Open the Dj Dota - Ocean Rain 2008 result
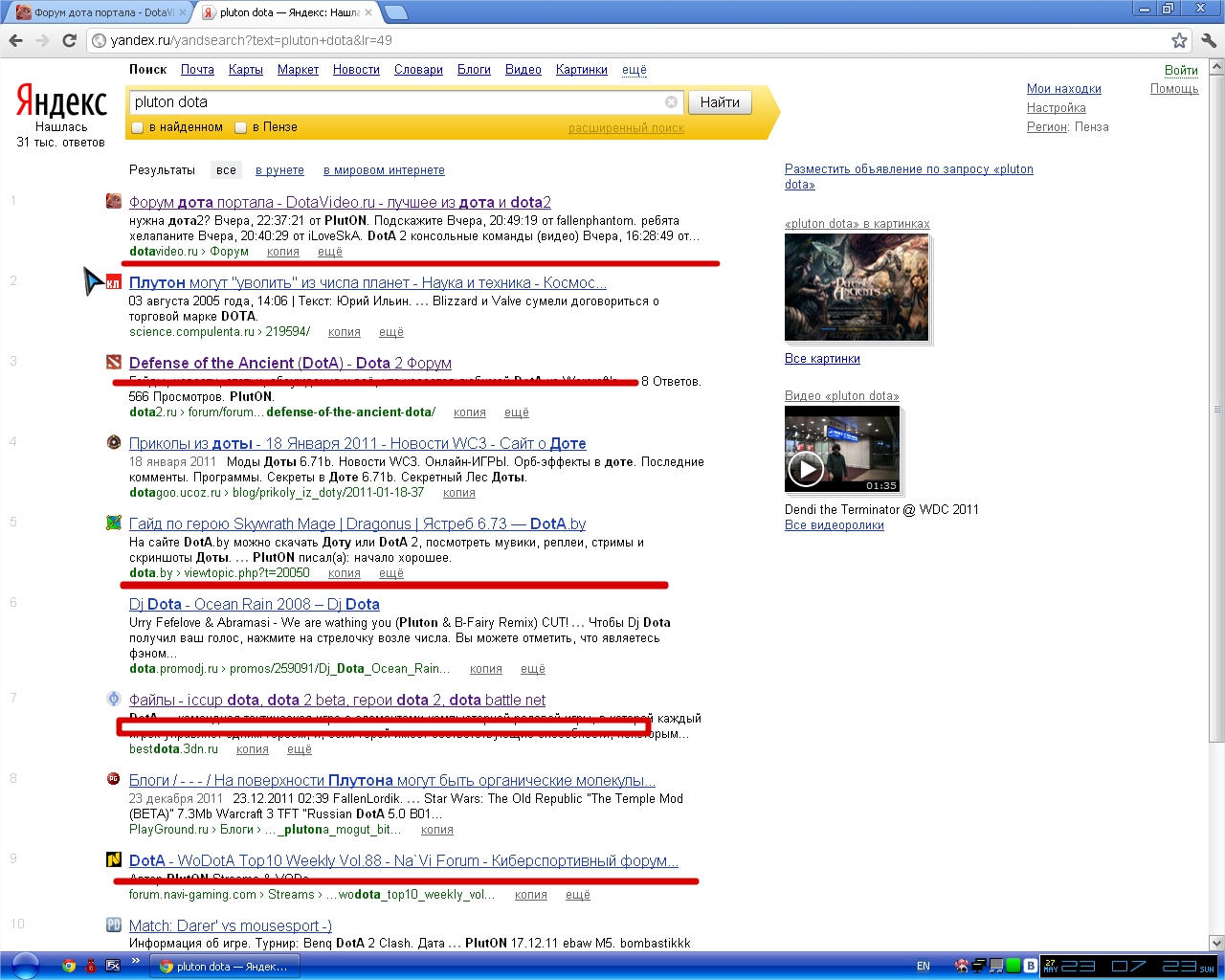Screen dimensions: 1225x980 click(255, 604)
